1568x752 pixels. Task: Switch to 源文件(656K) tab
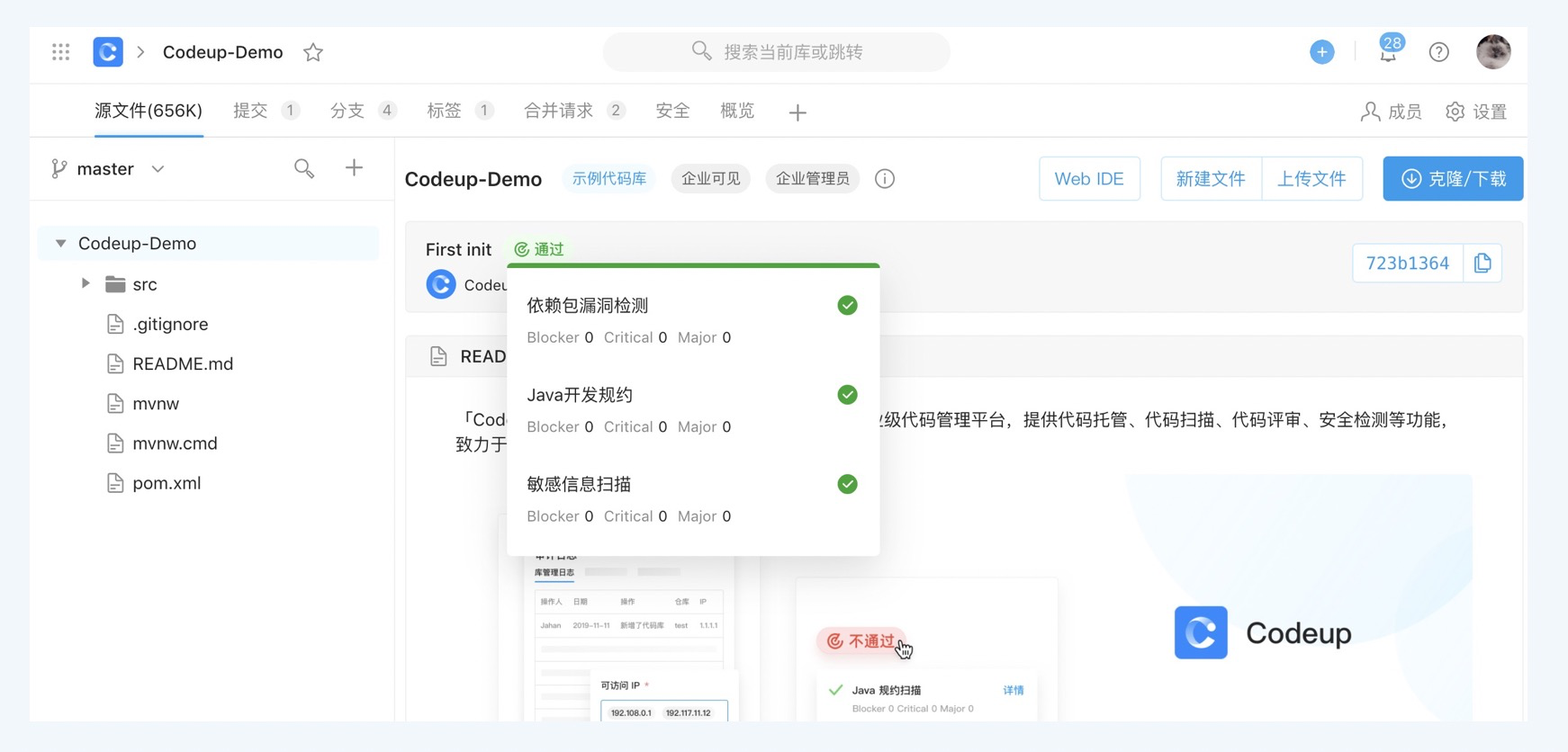tap(149, 111)
